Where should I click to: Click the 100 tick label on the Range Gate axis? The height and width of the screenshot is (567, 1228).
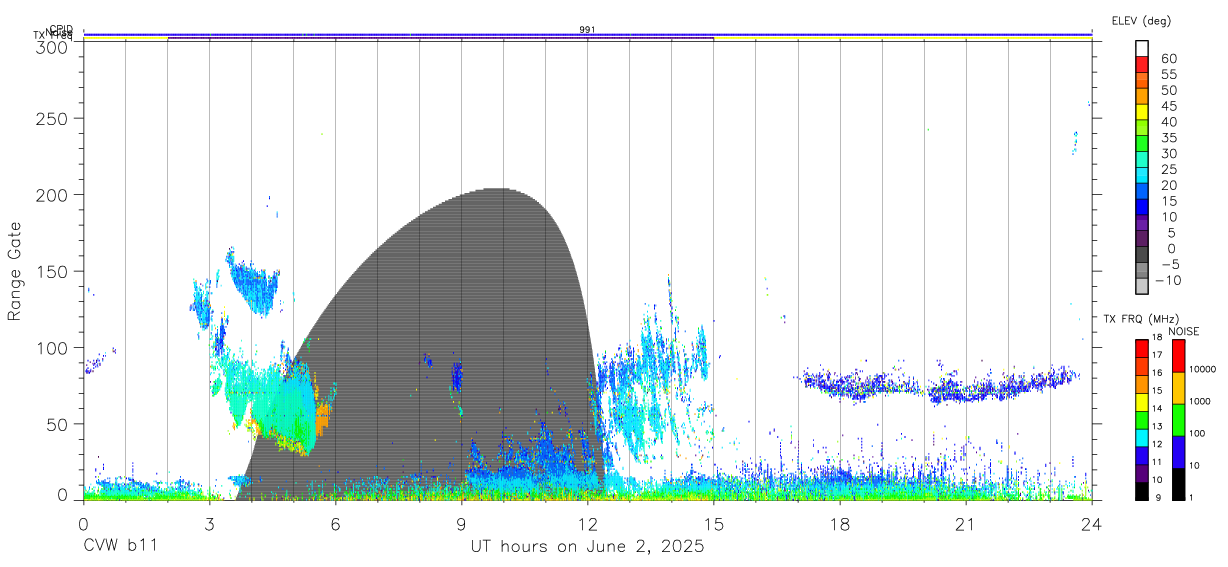[51, 347]
